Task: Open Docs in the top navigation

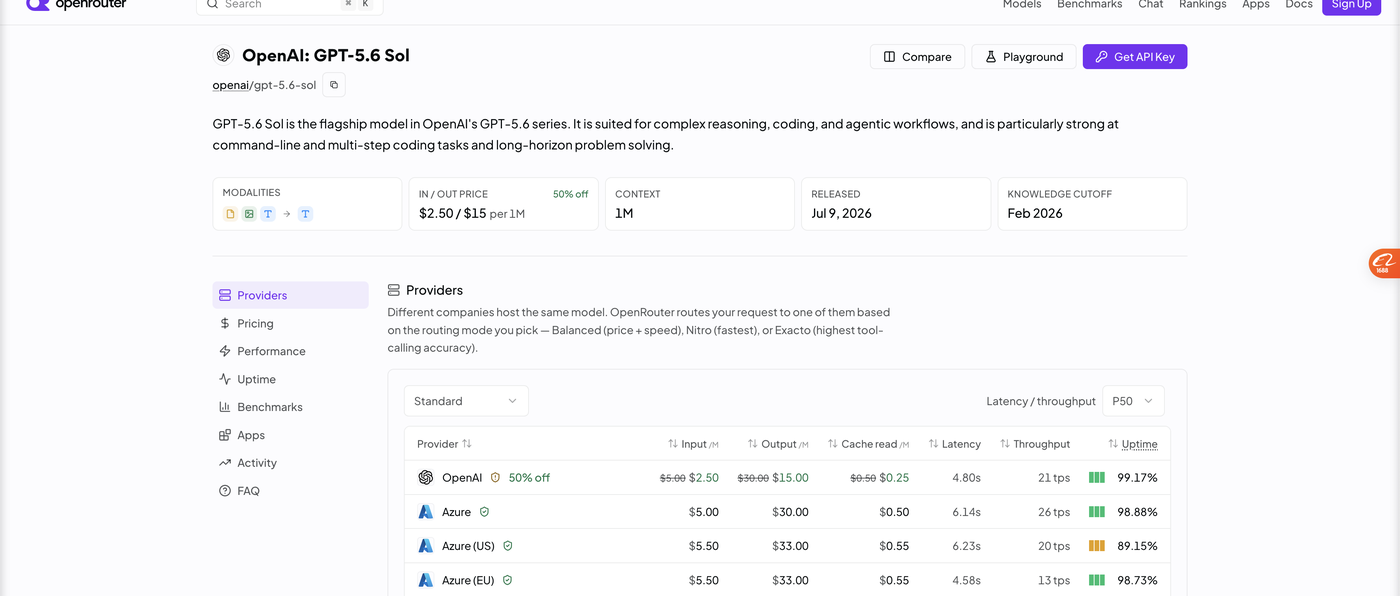Action: (x=1299, y=4)
